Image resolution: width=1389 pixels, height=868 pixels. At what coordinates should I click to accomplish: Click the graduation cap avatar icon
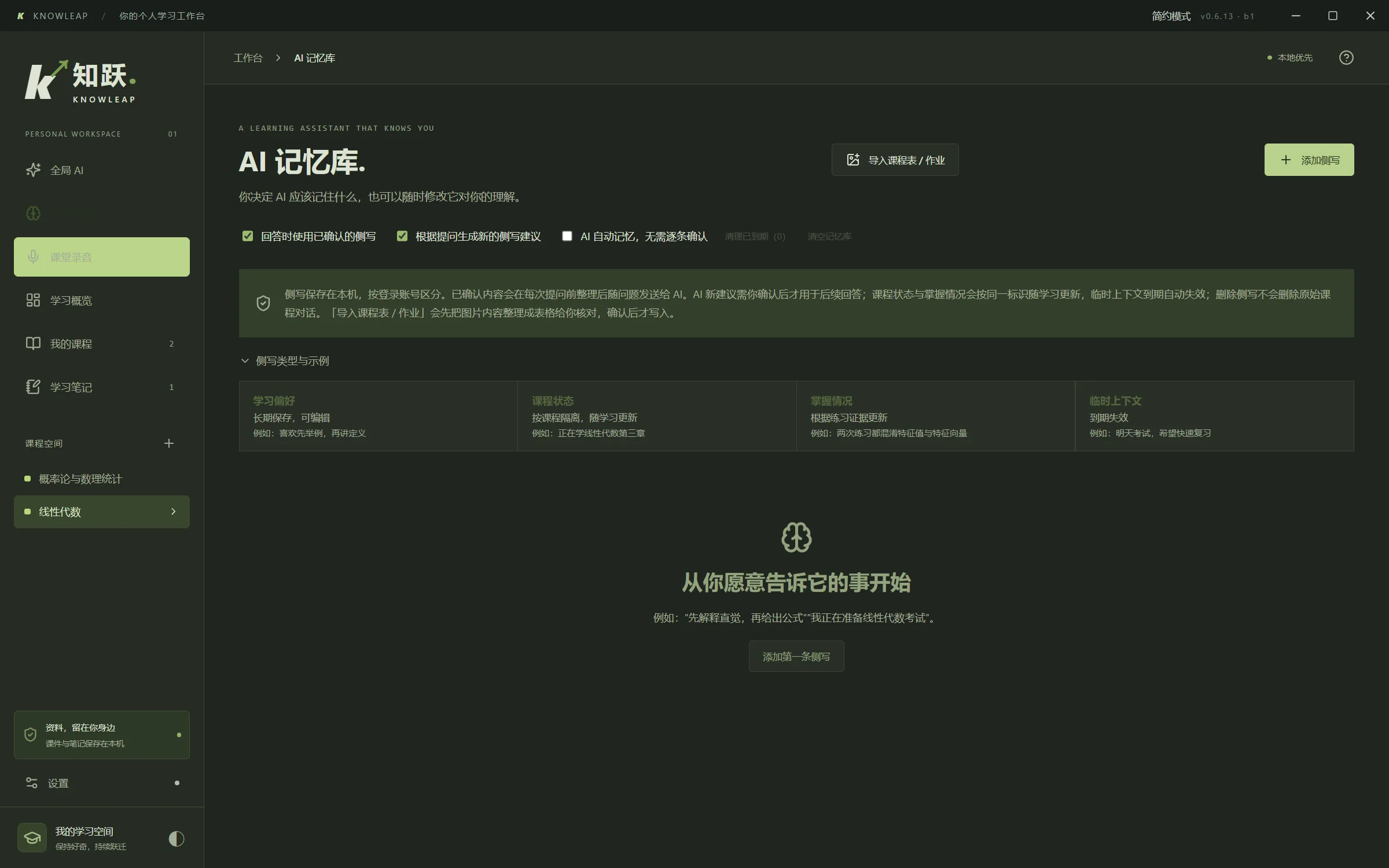(32, 838)
